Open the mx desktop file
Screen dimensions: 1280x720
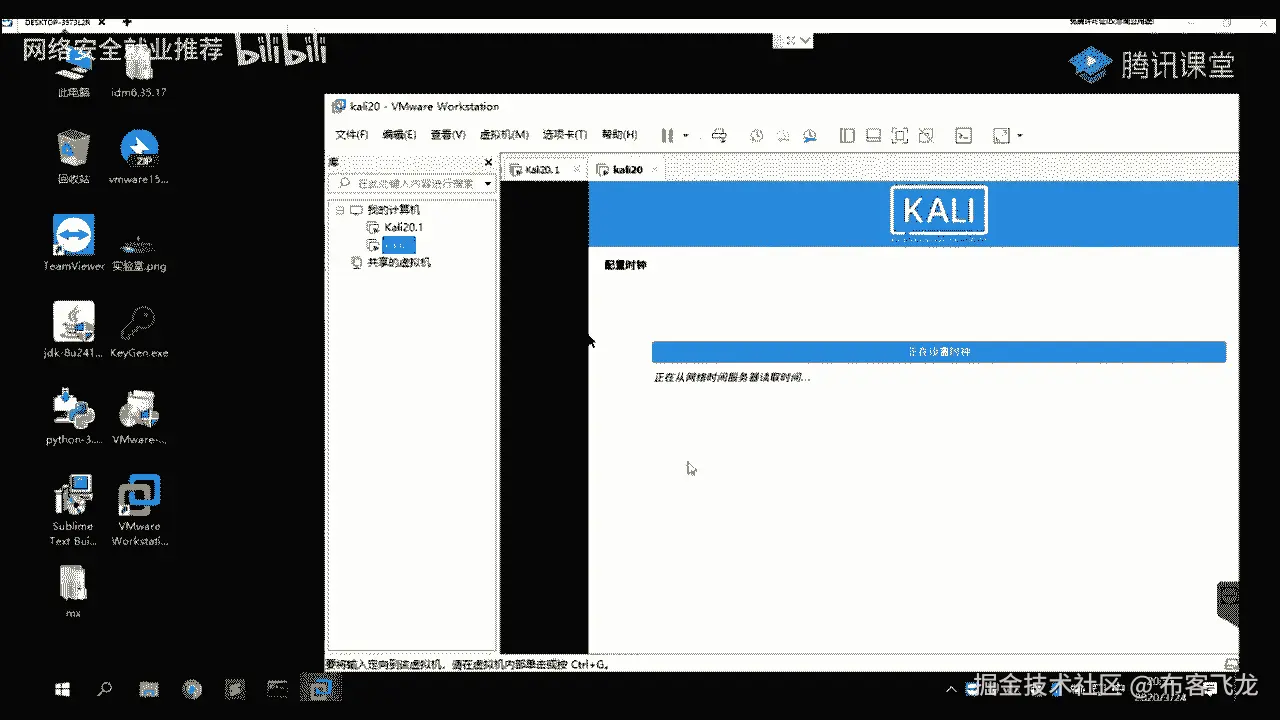pyautogui.click(x=73, y=592)
